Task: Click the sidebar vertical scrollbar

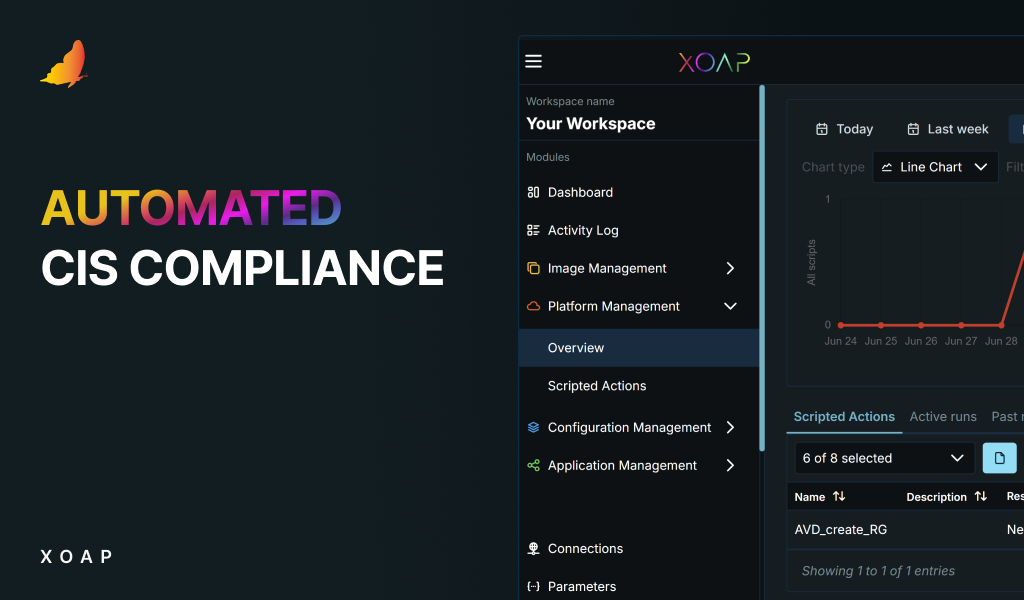Action: click(x=761, y=268)
